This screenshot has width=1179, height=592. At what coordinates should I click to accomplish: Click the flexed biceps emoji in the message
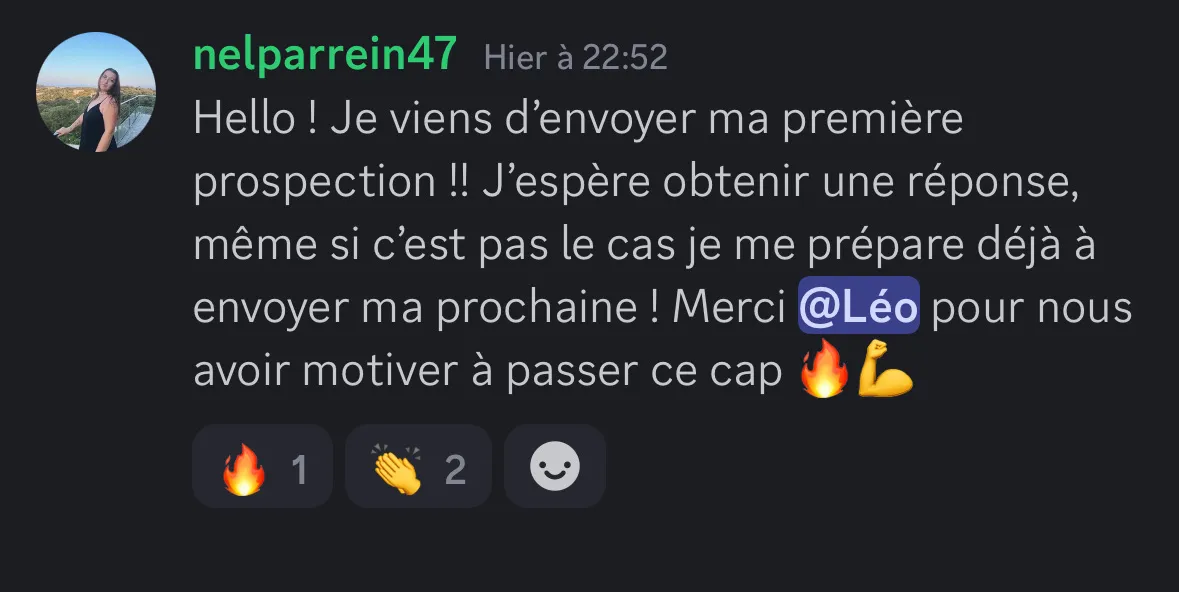(885, 369)
